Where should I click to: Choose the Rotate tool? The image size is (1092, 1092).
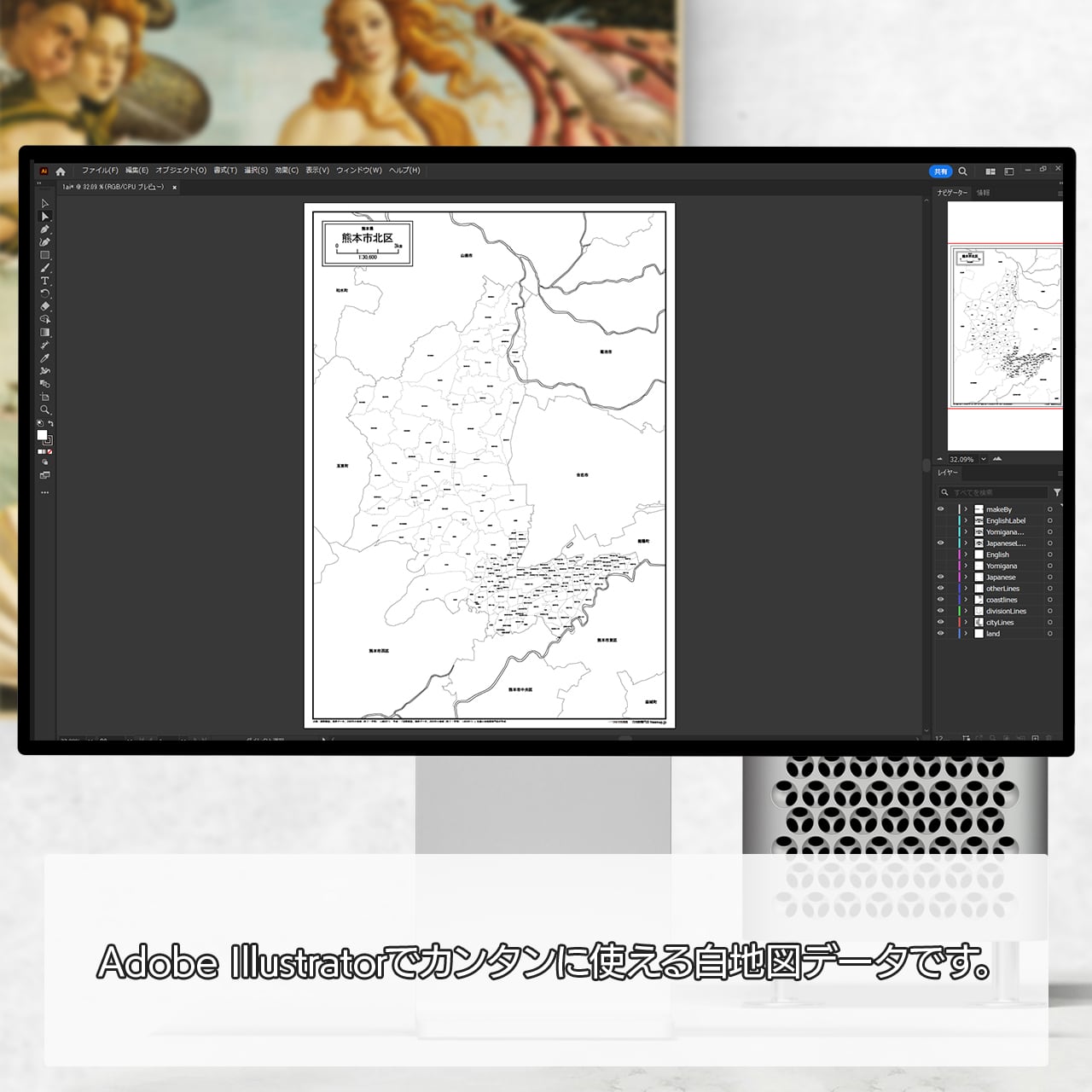(45, 293)
